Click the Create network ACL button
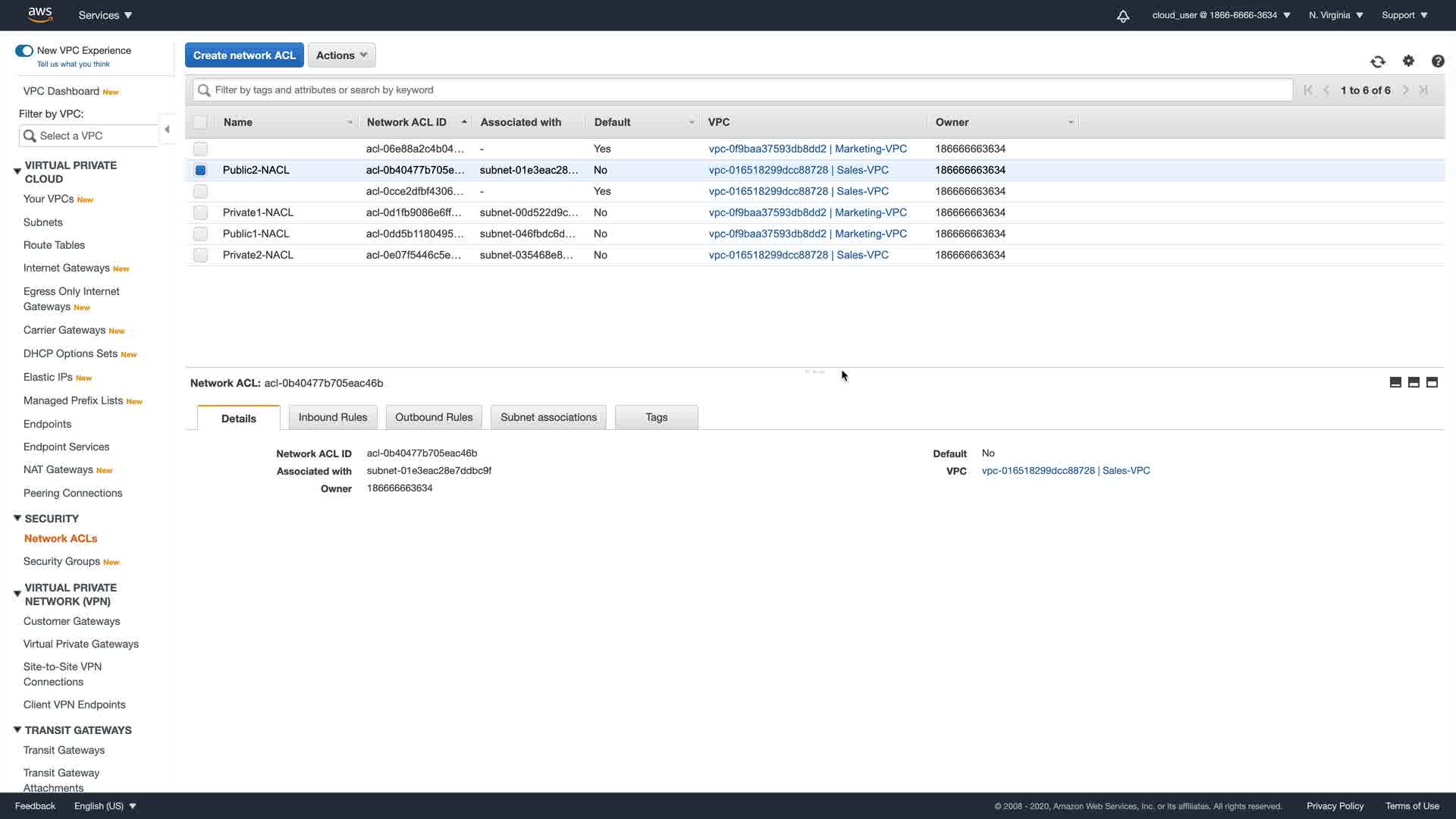This screenshot has height=819, width=1456. (244, 55)
